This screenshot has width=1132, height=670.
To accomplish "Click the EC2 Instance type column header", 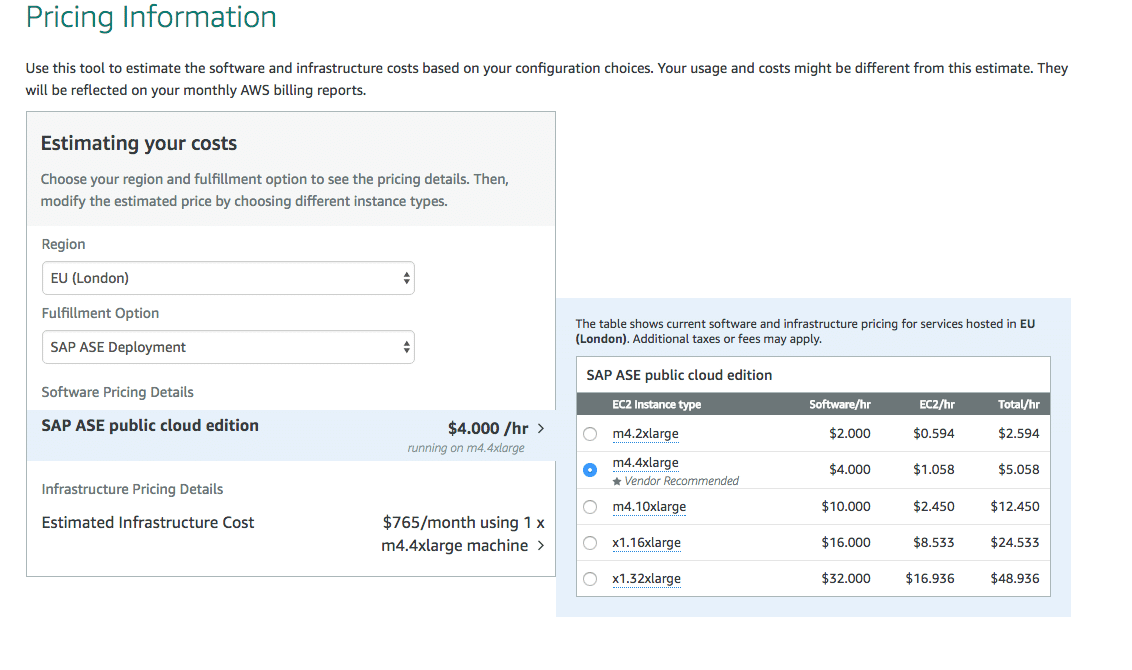I will (x=656, y=404).
